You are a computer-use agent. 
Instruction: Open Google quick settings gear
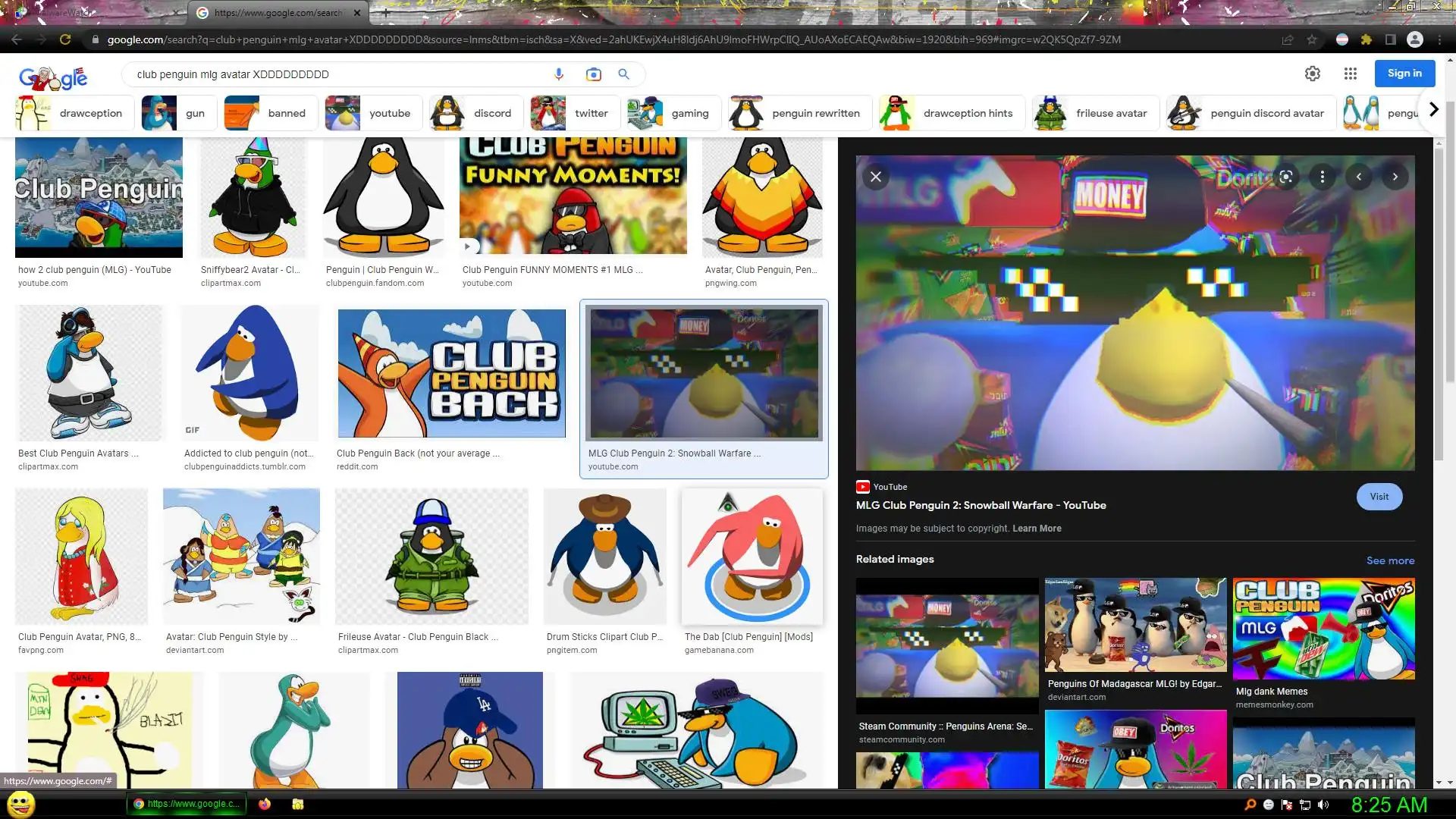pos(1312,74)
